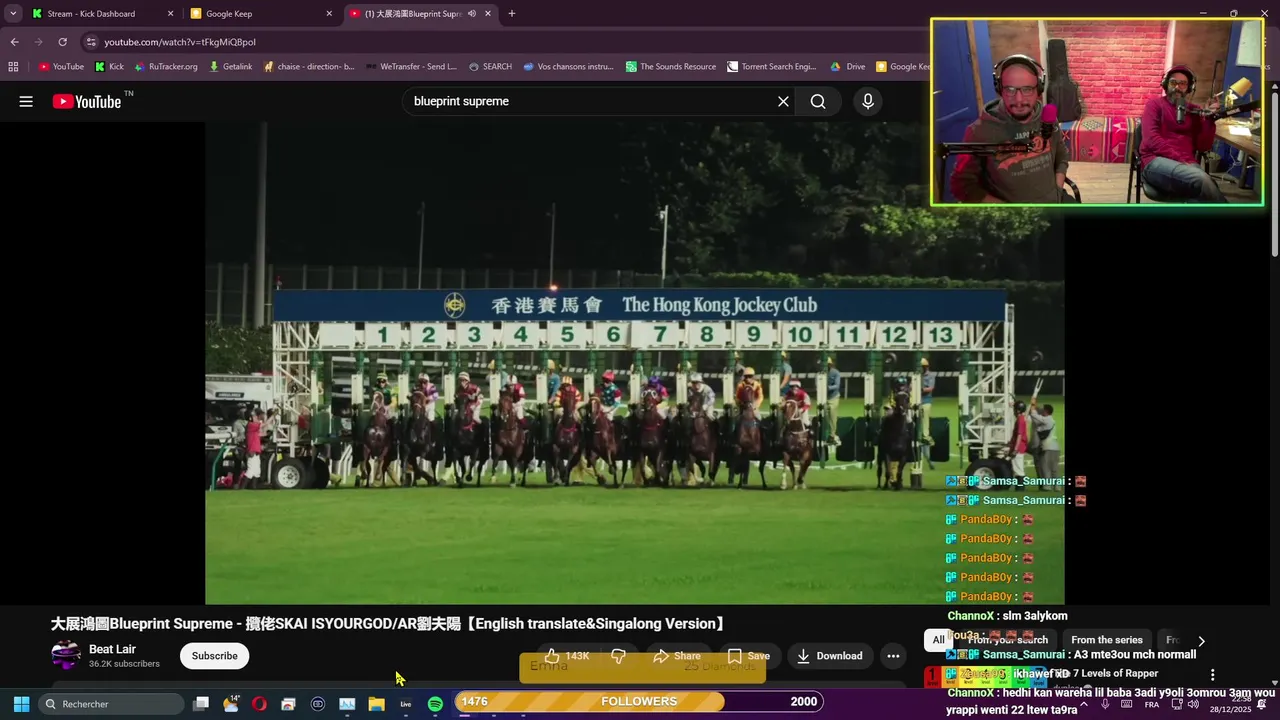Select the 'From the series' chip

pyautogui.click(x=1106, y=640)
